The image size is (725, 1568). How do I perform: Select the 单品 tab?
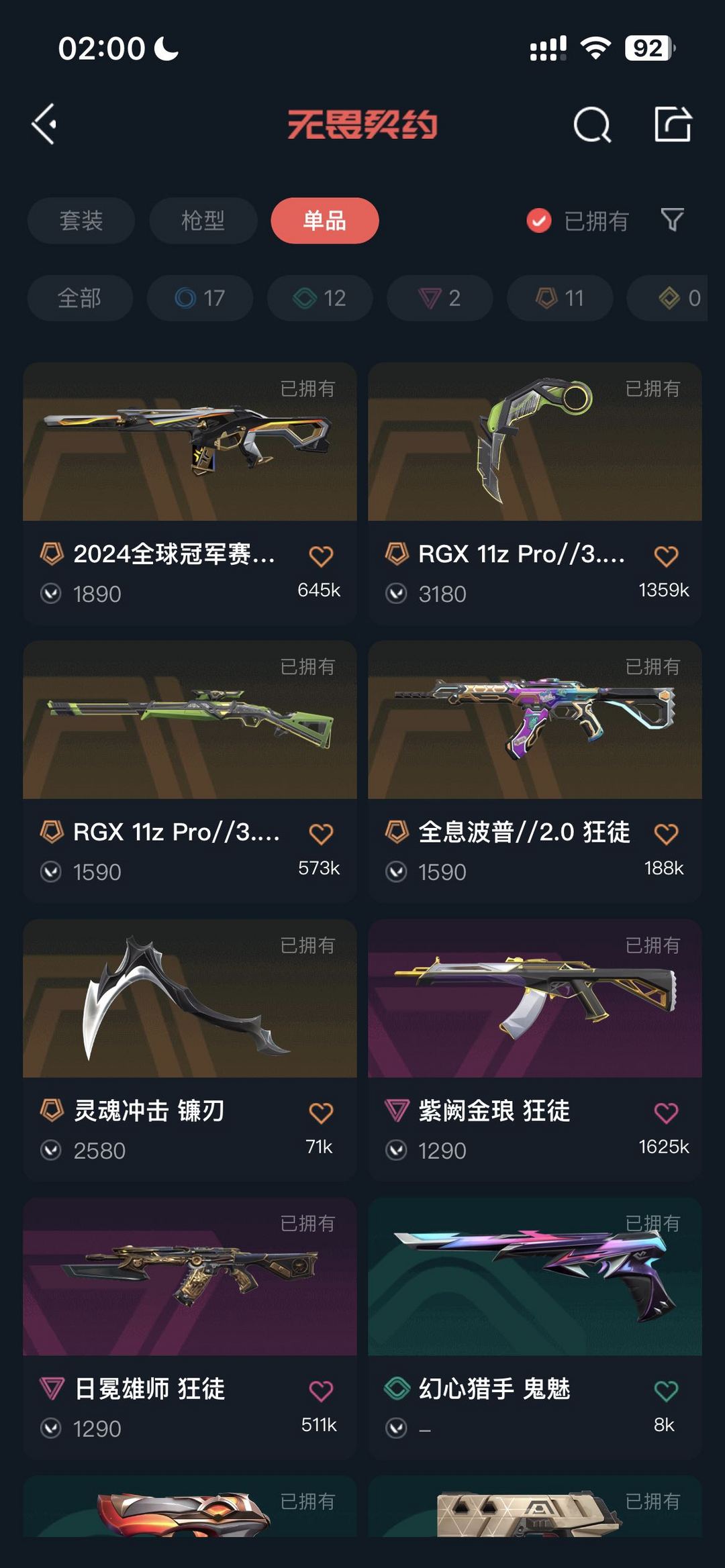[x=325, y=221]
